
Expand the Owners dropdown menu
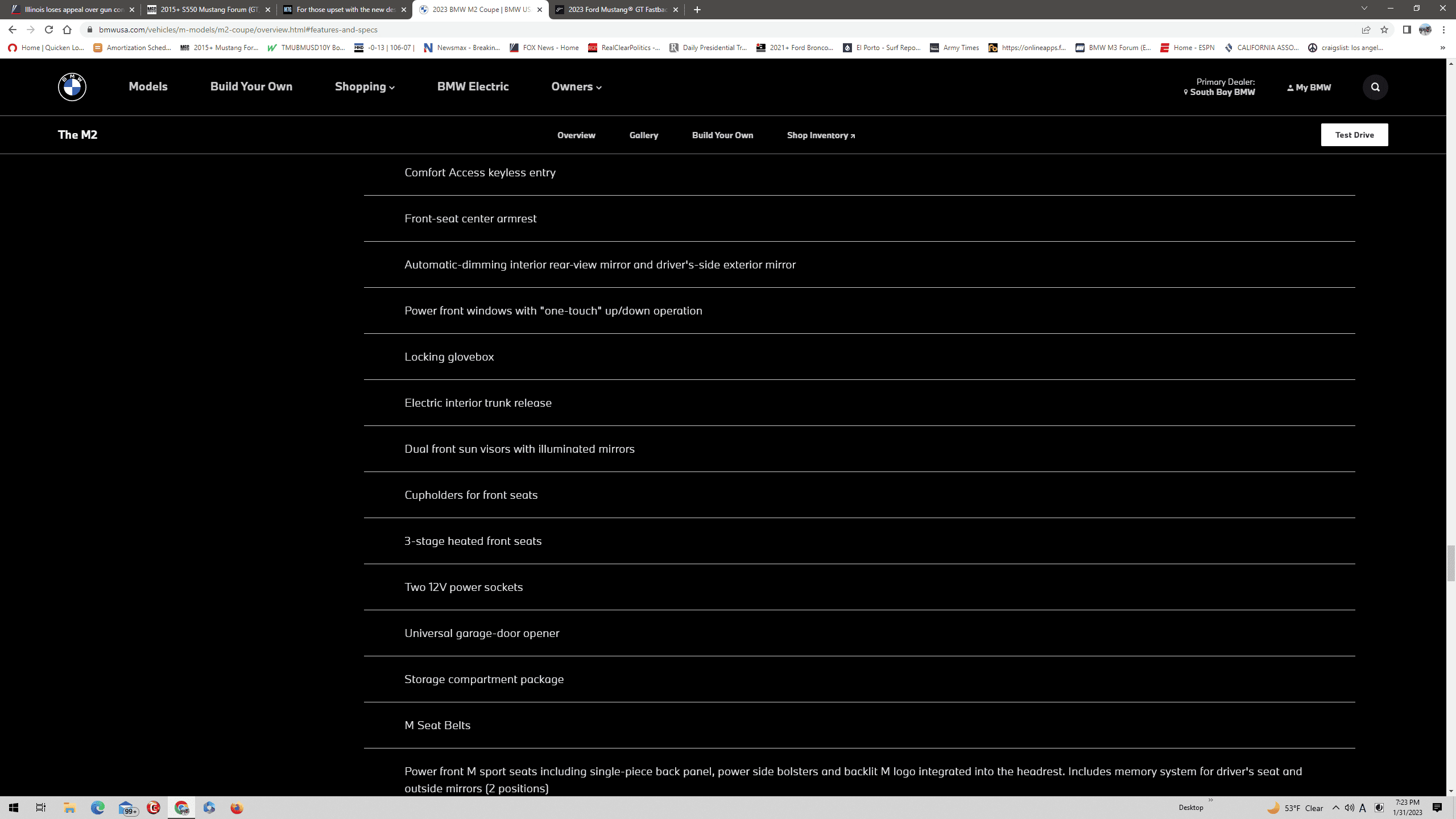[576, 86]
